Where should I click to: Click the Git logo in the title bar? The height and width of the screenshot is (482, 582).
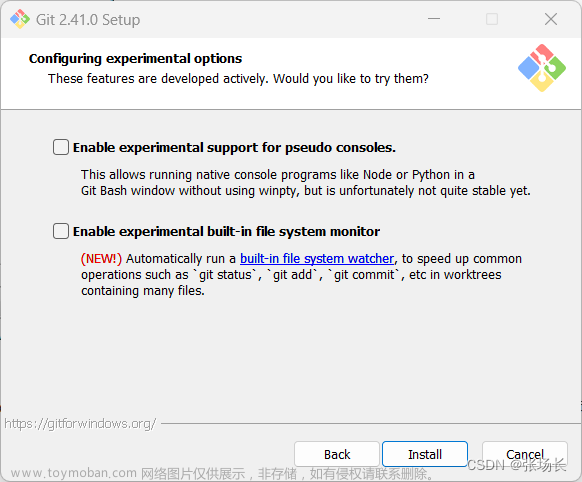pos(20,19)
